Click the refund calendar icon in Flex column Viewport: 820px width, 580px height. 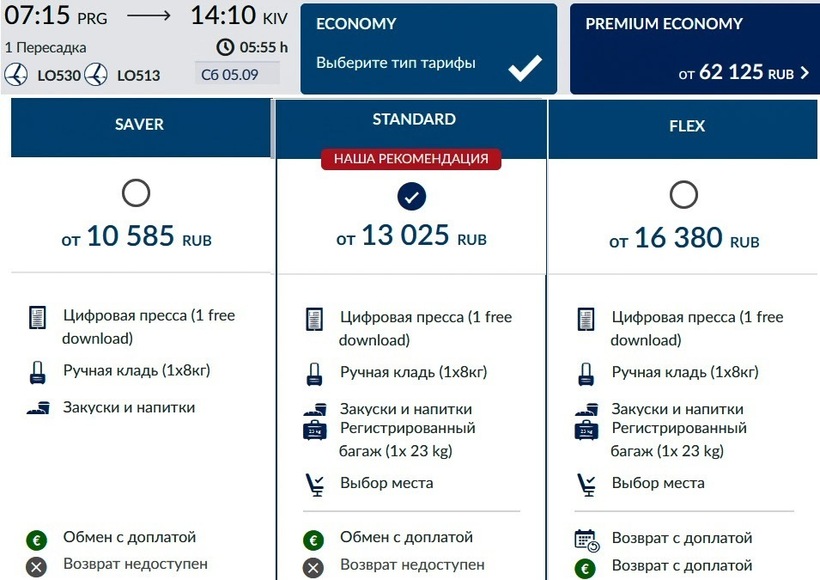[x=586, y=540]
